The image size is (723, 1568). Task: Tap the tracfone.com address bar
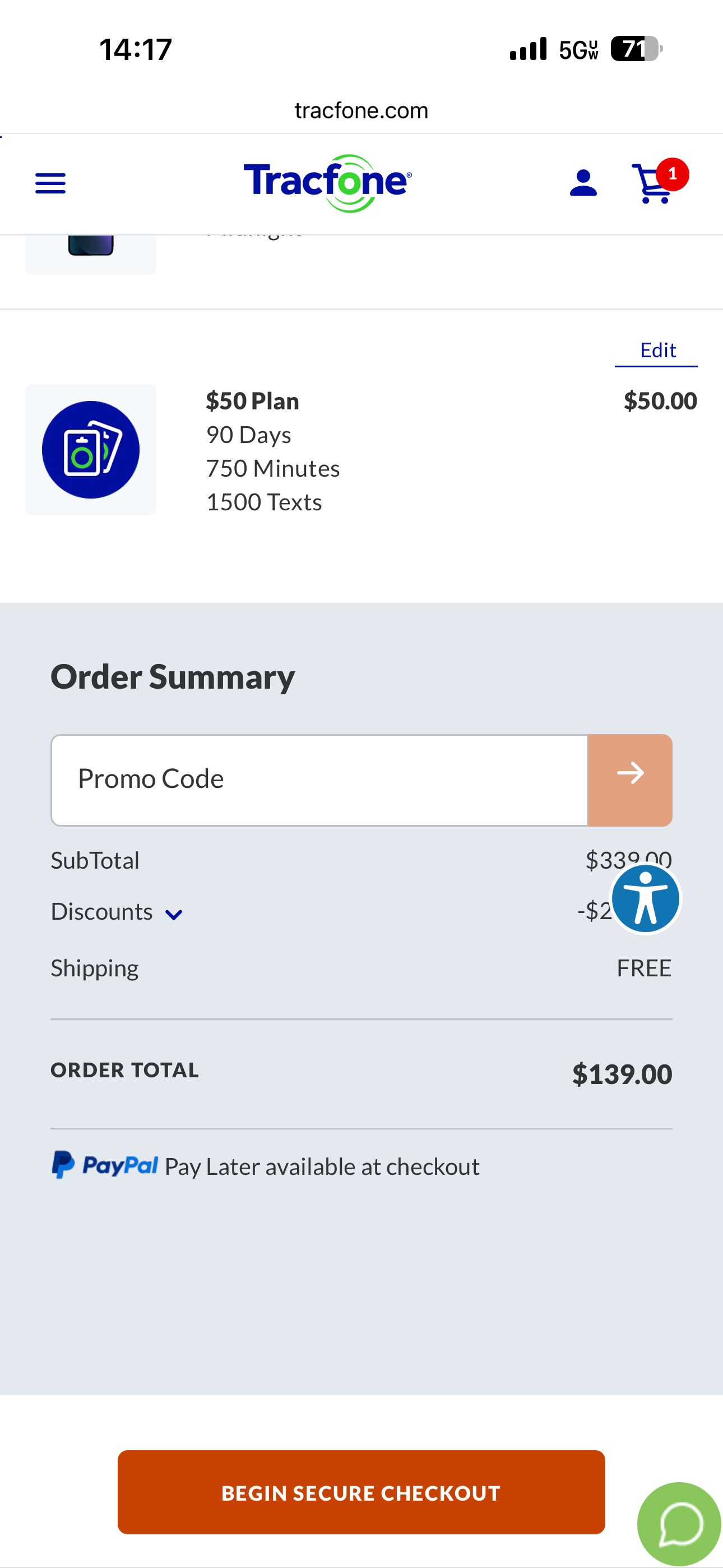361,111
